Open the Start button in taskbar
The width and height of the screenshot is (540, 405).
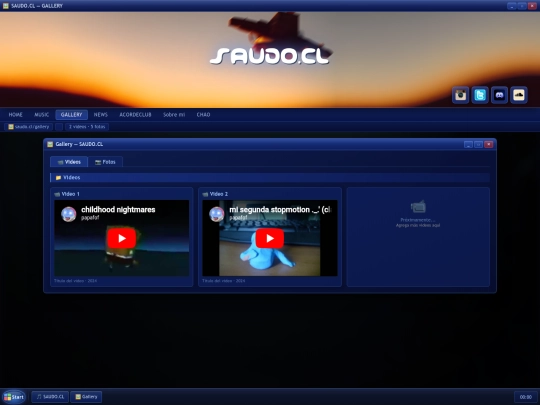pos(14,397)
